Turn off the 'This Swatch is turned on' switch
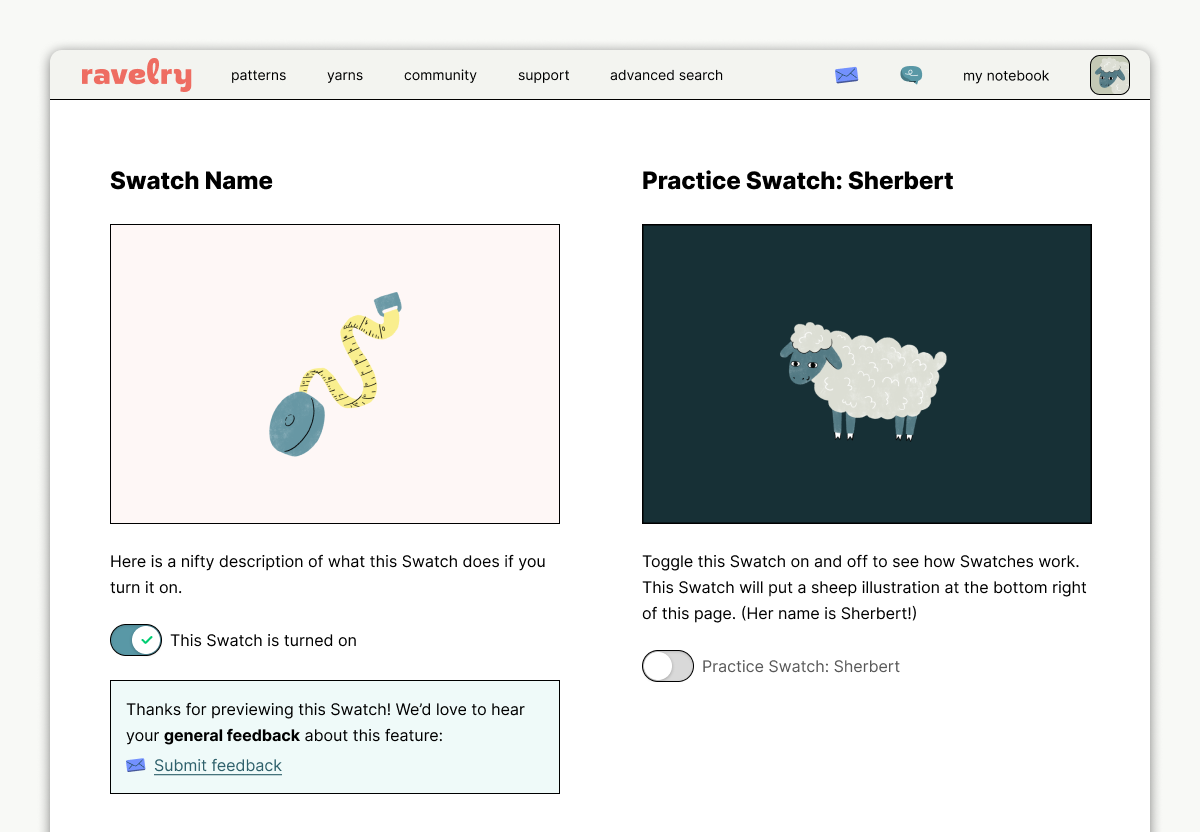Viewport: 1200px width, 832px height. point(136,640)
